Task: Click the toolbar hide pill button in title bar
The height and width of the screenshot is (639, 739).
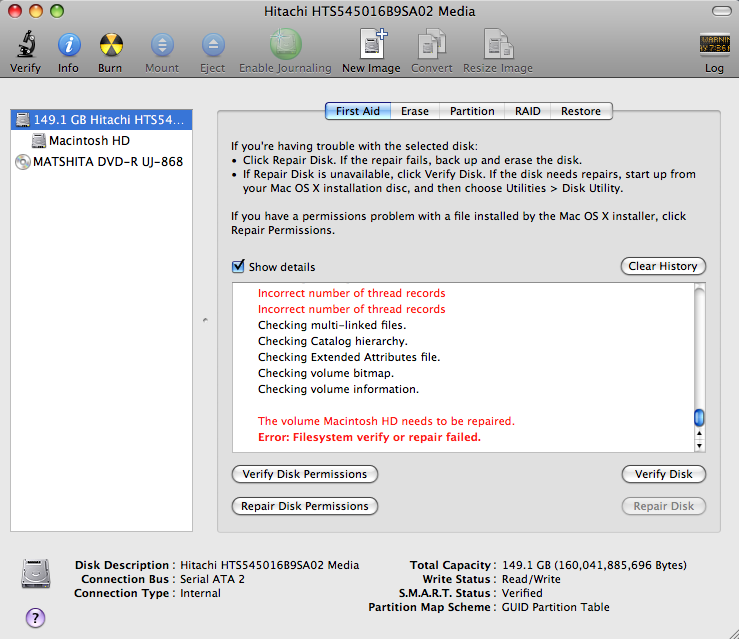Action: tap(721, 11)
